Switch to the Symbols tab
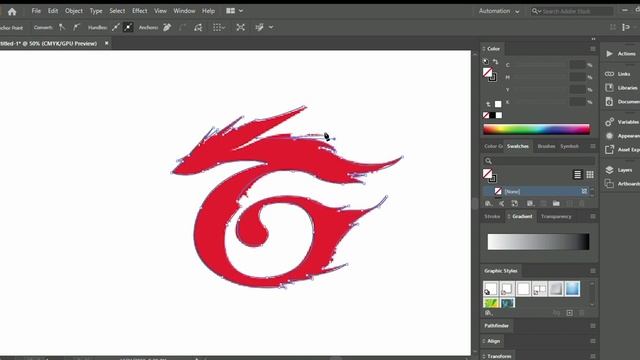The width and height of the screenshot is (640, 360). tap(569, 146)
